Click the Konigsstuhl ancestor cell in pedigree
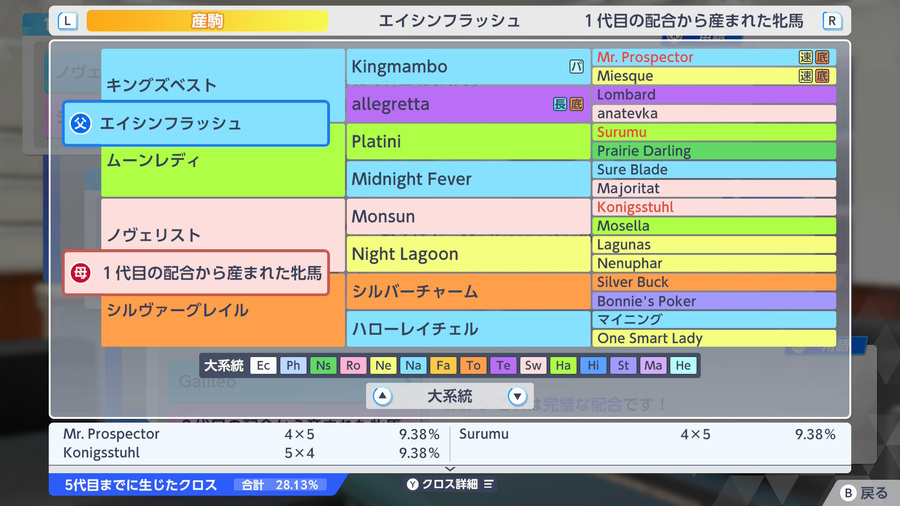The image size is (900, 506). (713, 207)
